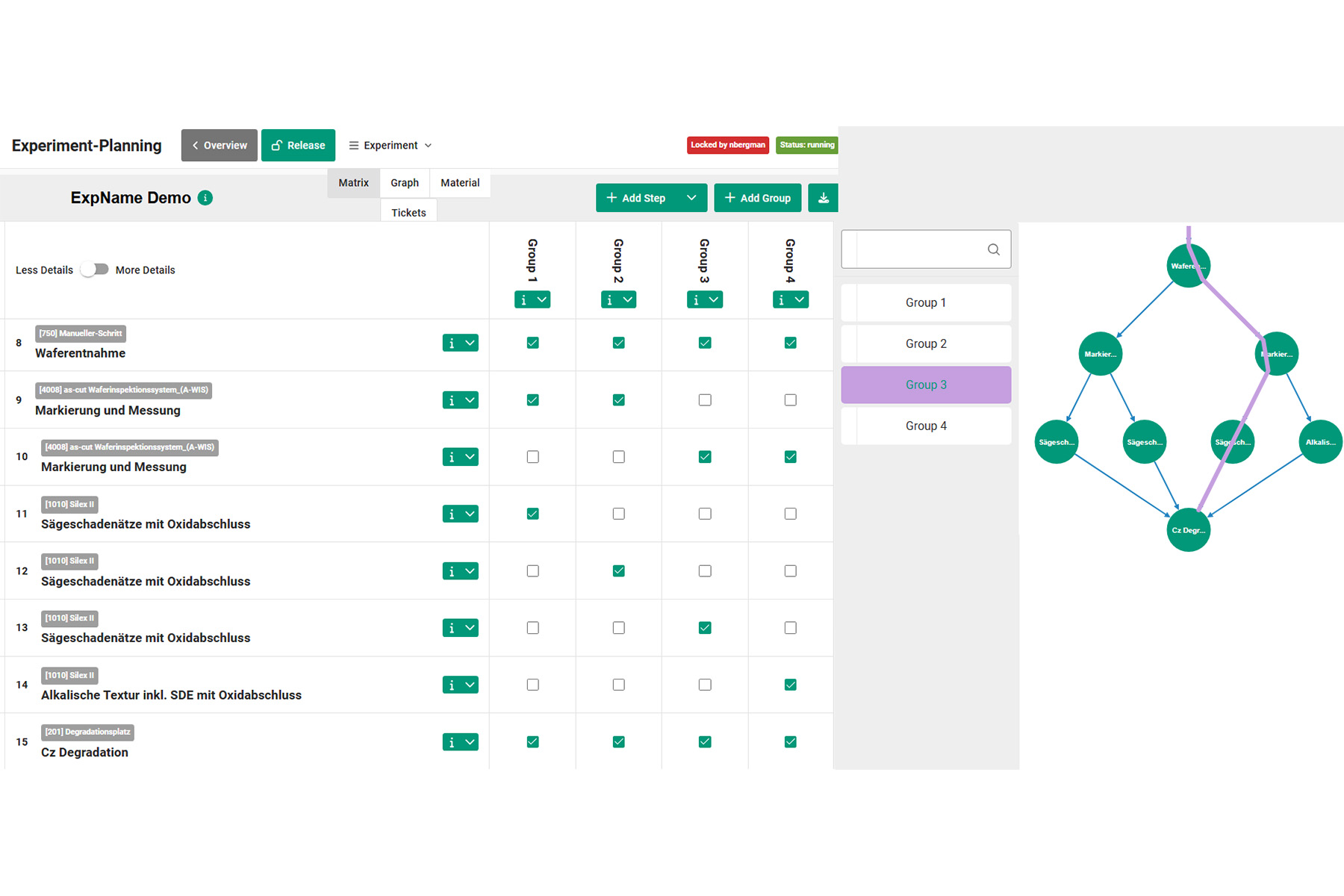Switch to the Graph tab
Screen dimensions: 1344x896
coord(405,183)
